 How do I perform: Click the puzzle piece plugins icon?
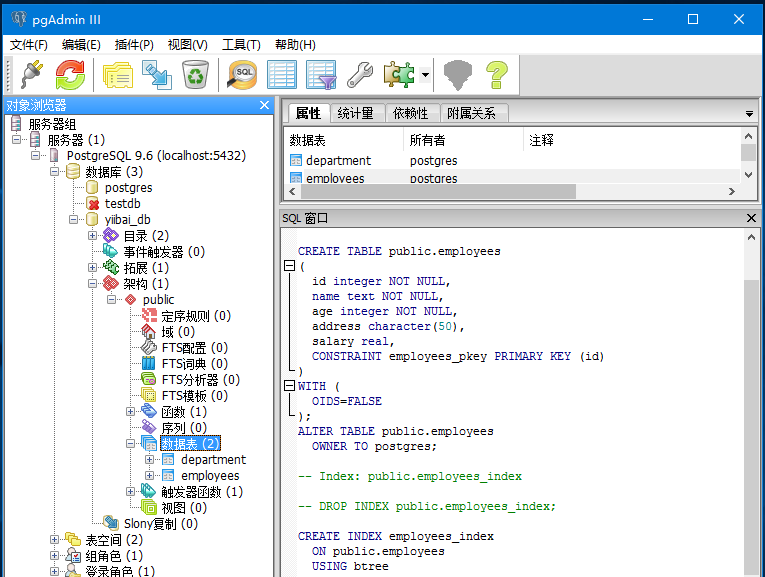click(399, 75)
